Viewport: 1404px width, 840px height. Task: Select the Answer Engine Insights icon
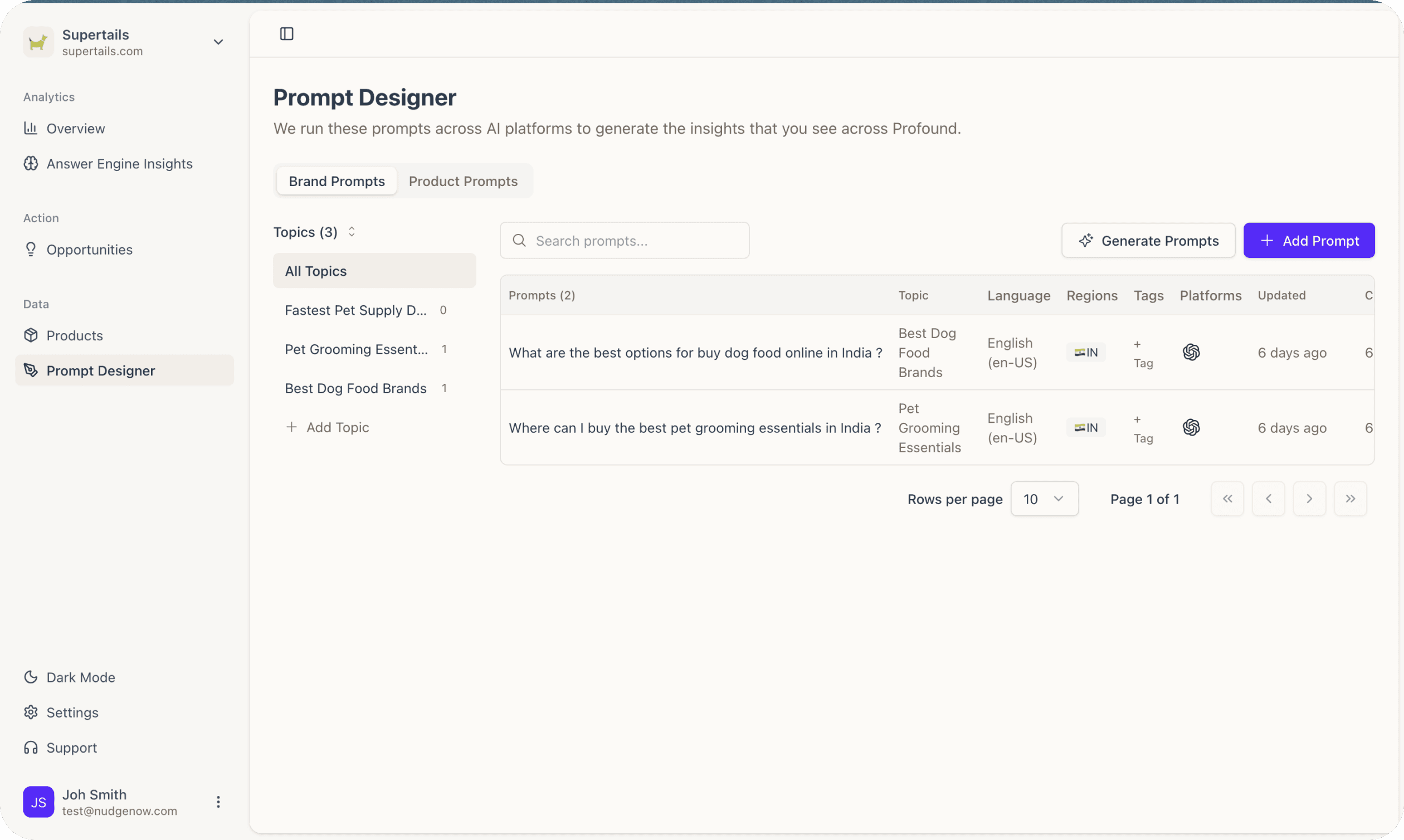pyautogui.click(x=31, y=164)
